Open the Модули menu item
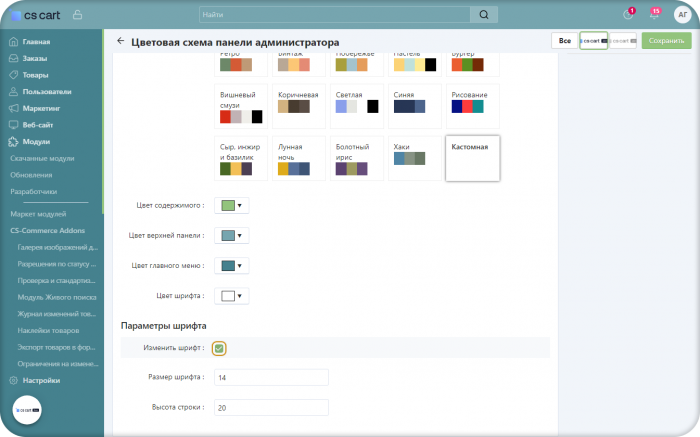Image resolution: width=700 pixels, height=437 pixels. (x=36, y=142)
